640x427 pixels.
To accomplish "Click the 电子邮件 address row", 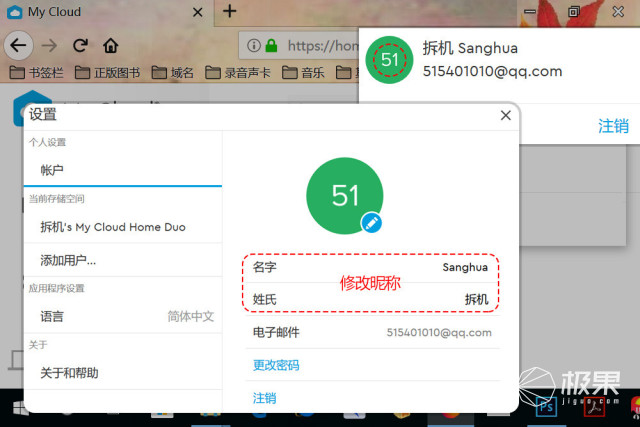I will (373, 332).
